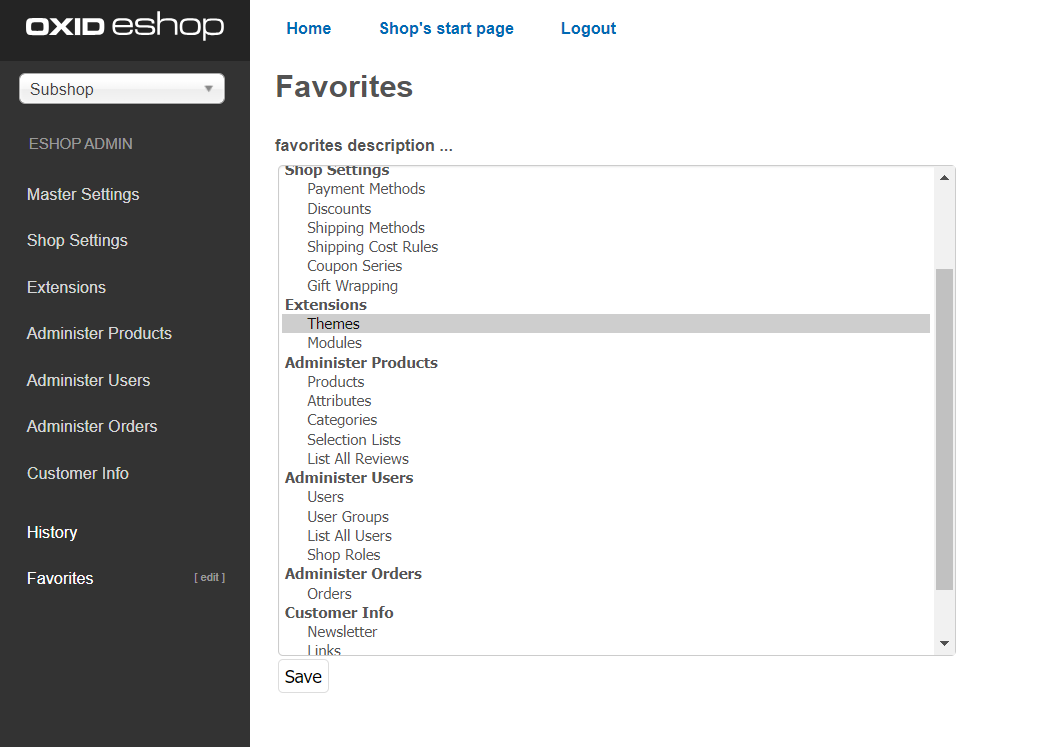
Task: Choose Shipping Cost Rules option in list
Action: 372,247
